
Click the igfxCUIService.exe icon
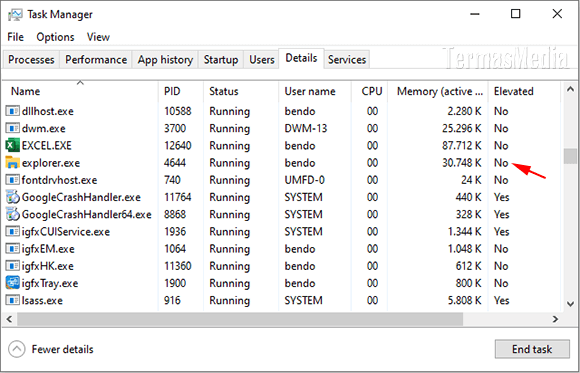(x=12, y=232)
